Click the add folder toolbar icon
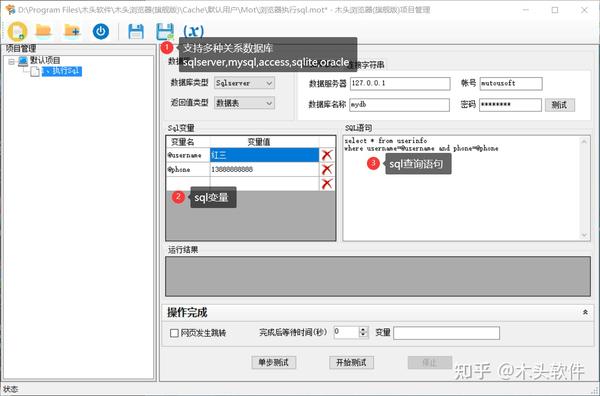 click(x=72, y=31)
